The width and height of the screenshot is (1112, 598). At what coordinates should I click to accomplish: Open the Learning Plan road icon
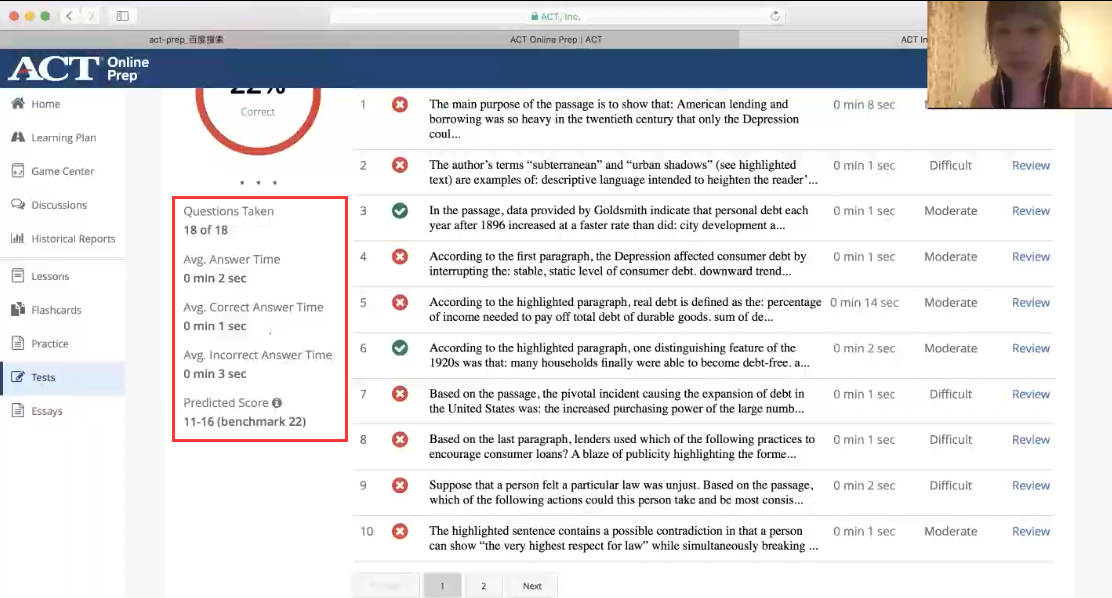18,137
